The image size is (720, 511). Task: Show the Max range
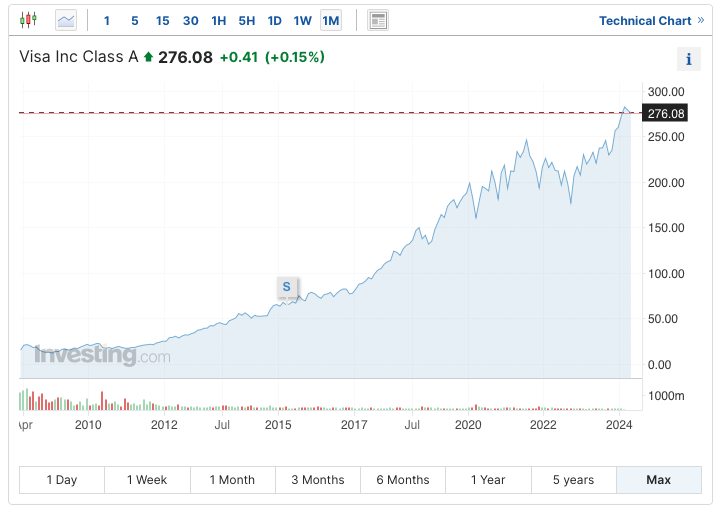coord(659,480)
